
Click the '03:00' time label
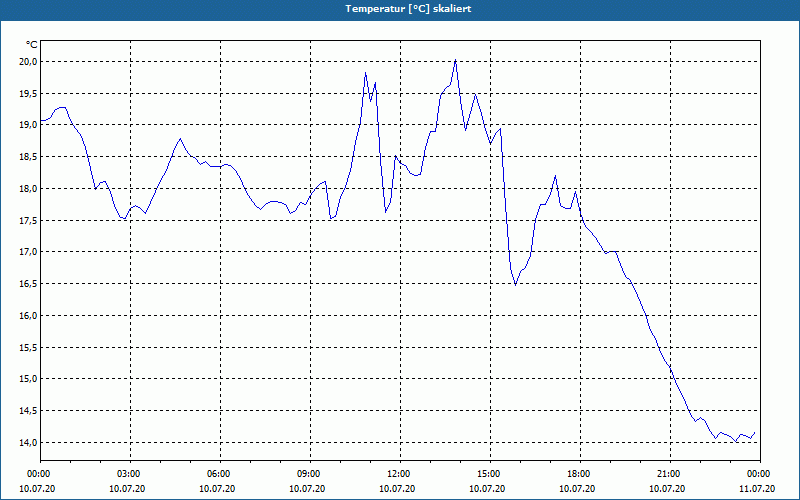(131, 474)
